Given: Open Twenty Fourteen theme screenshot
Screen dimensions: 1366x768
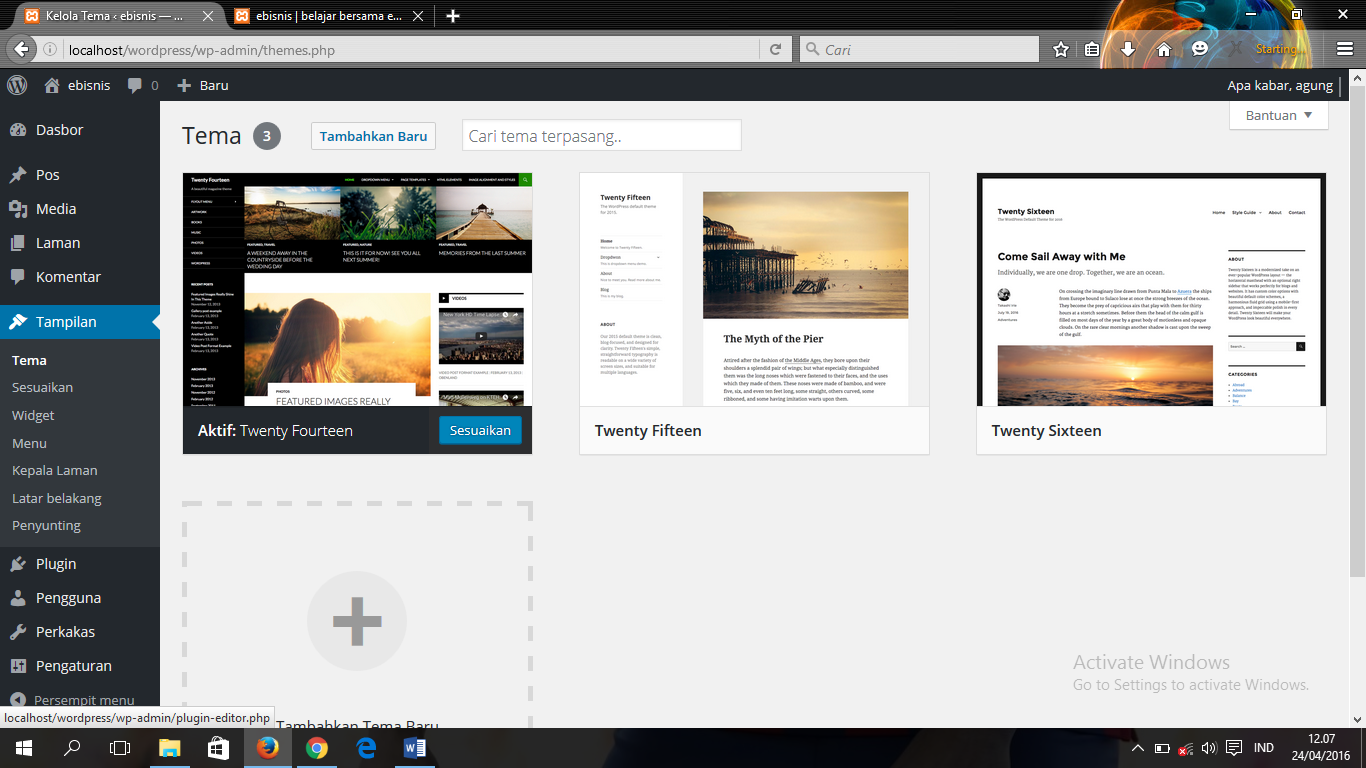Looking at the screenshot, I should click(357, 289).
